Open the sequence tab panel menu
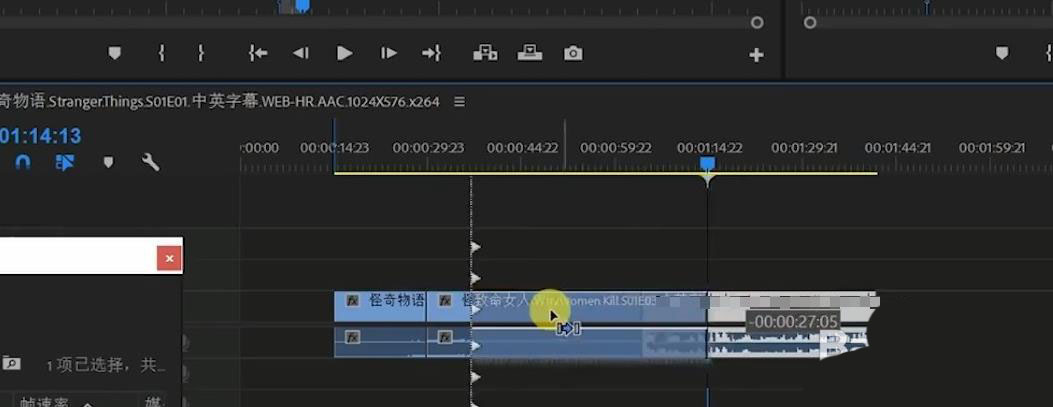This screenshot has width=1053, height=407. 459,101
